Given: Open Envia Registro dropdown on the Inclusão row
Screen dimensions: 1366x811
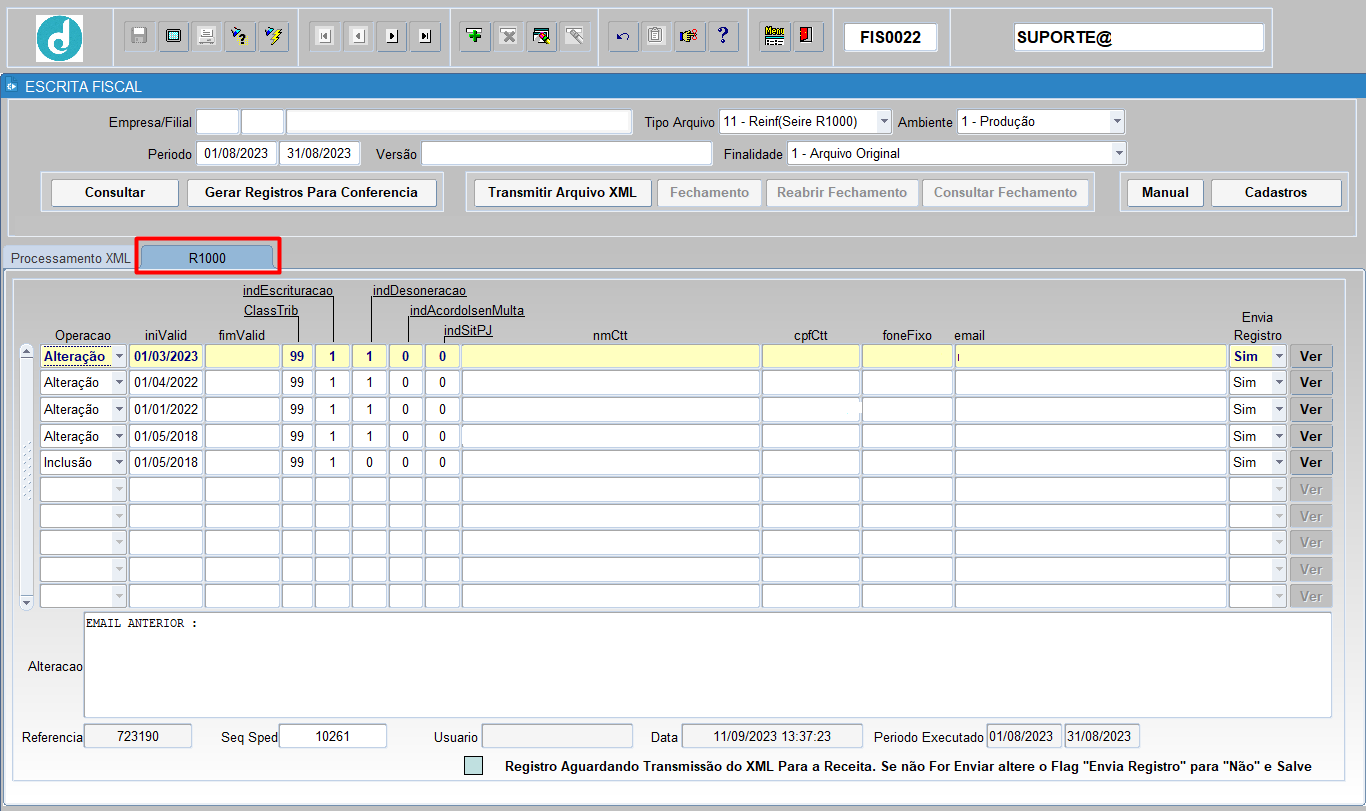Looking at the screenshot, I should [x=1278, y=463].
